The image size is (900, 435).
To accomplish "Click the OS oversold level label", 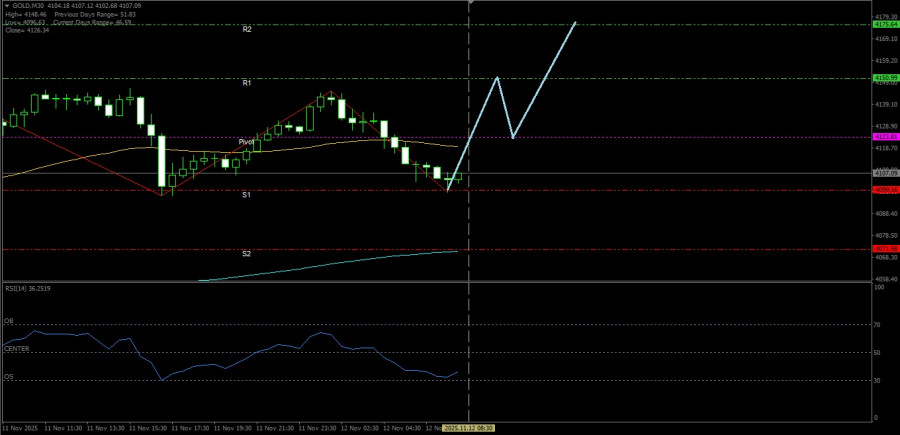I will tap(9, 377).
